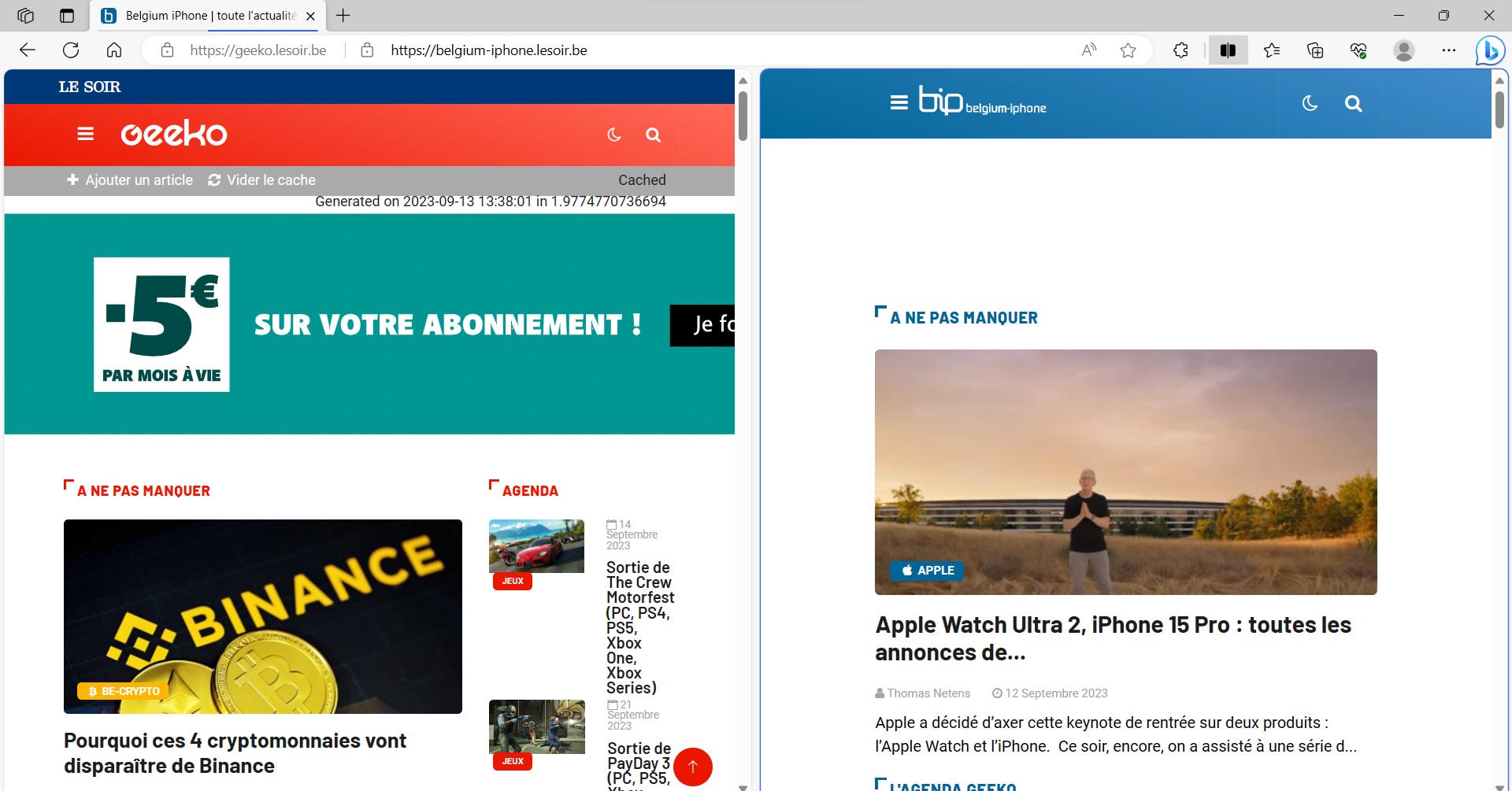Click the BE-CRYPTO category tag
The height and width of the screenshot is (791, 1512).
coord(123,691)
